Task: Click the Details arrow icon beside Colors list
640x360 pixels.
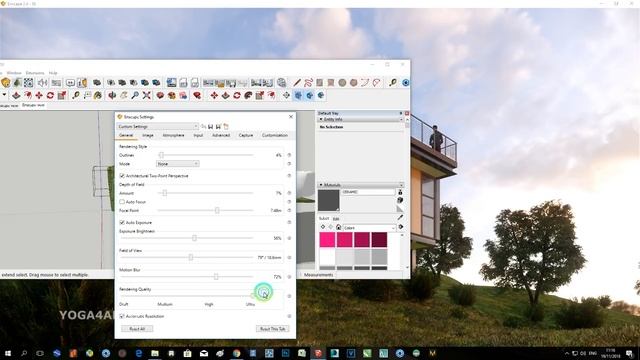Action: [401, 227]
